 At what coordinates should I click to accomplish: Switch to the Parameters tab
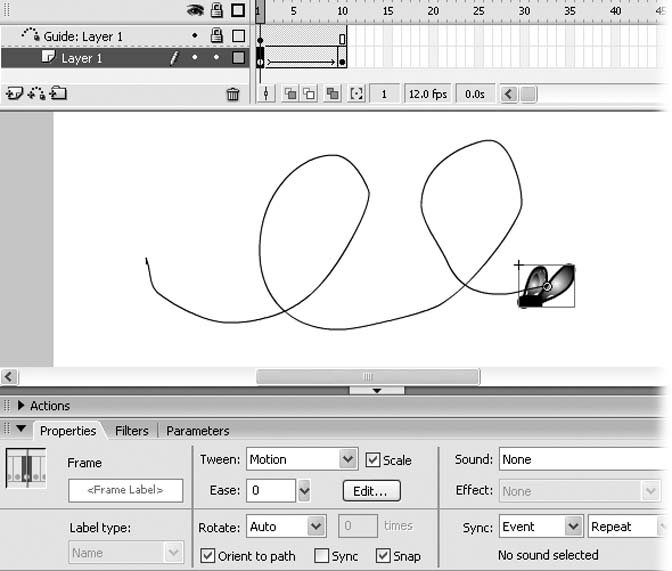pos(197,431)
